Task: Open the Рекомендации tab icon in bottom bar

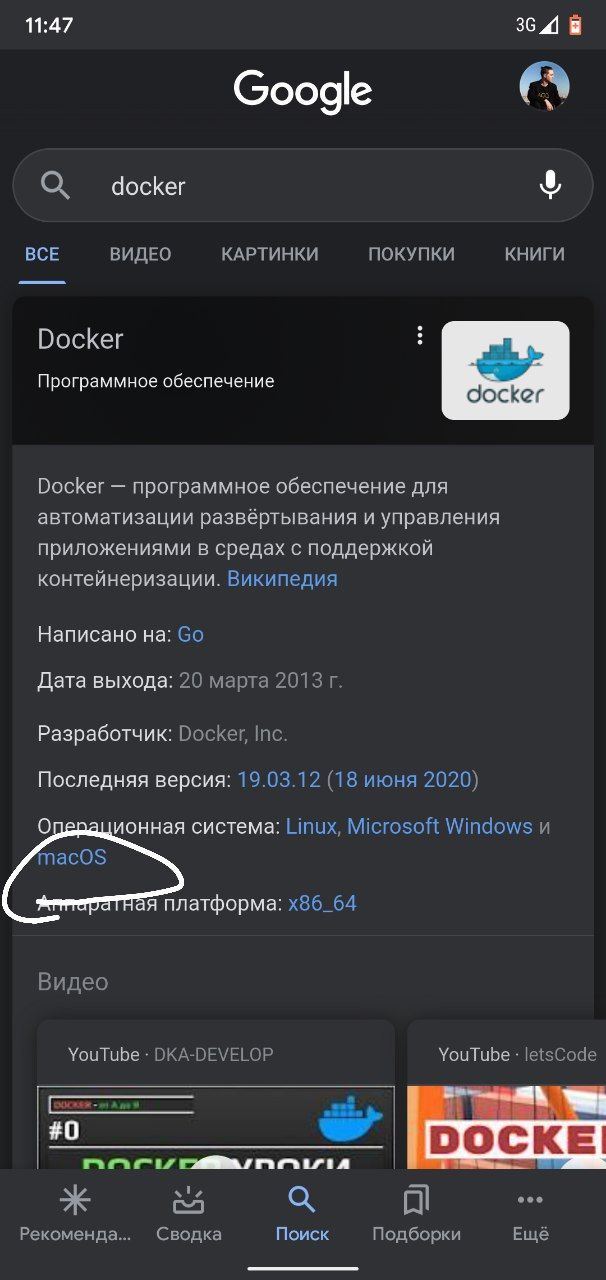Action: pos(75,1201)
